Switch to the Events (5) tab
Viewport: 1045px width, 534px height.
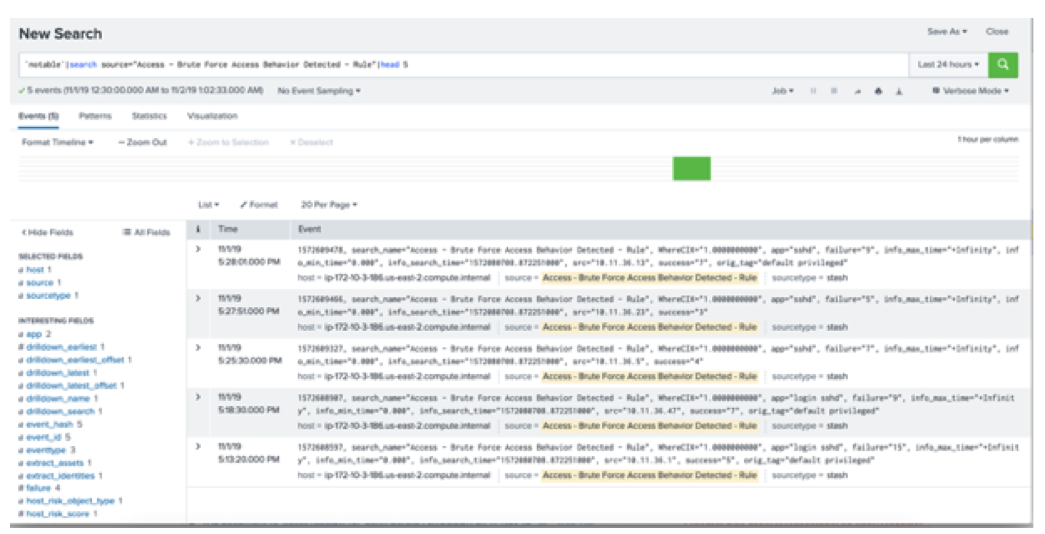pos(38,116)
